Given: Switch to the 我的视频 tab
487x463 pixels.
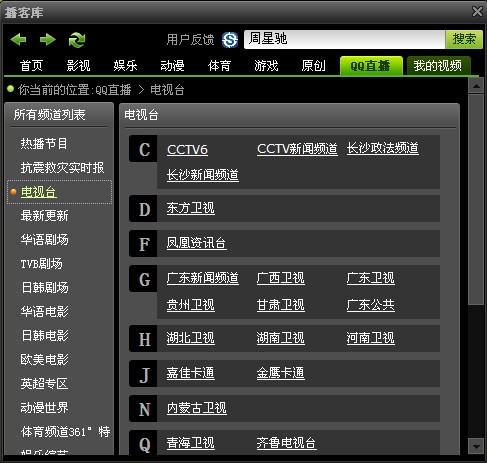Looking at the screenshot, I should pos(438,66).
